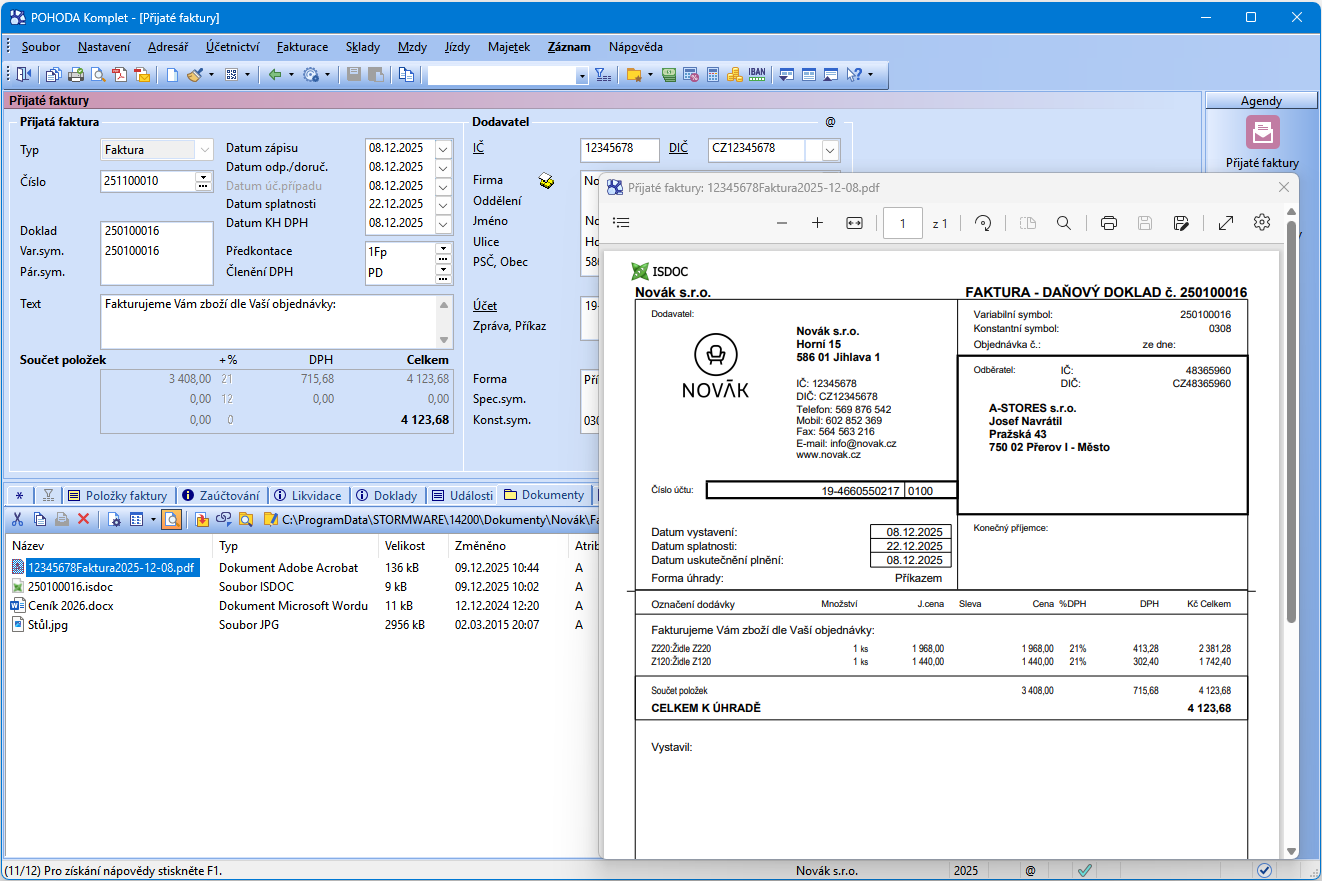Toggle the document preview button
The image size is (1322, 881).
(x=171, y=519)
